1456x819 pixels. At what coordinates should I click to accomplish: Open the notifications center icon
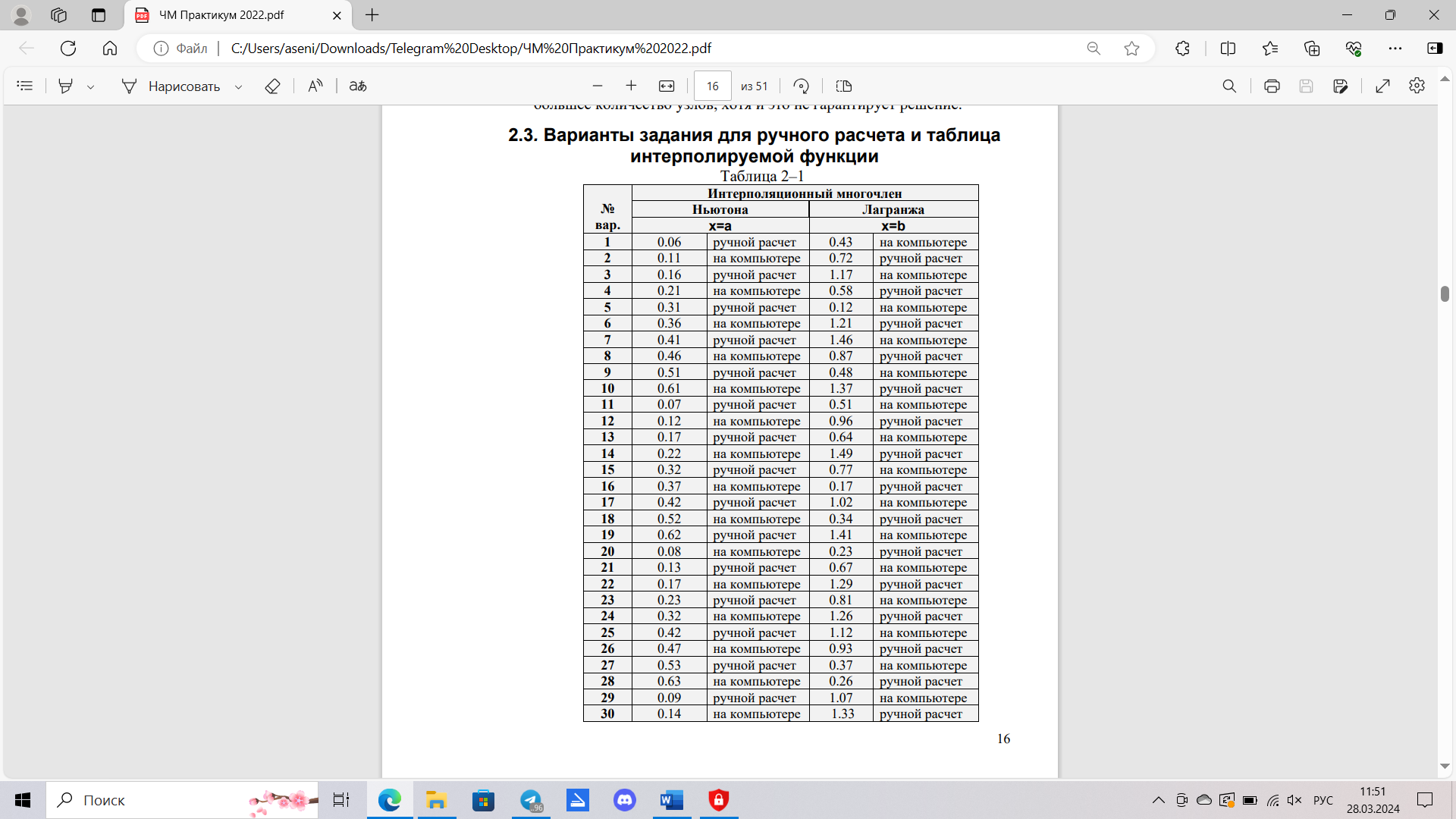[1425, 800]
